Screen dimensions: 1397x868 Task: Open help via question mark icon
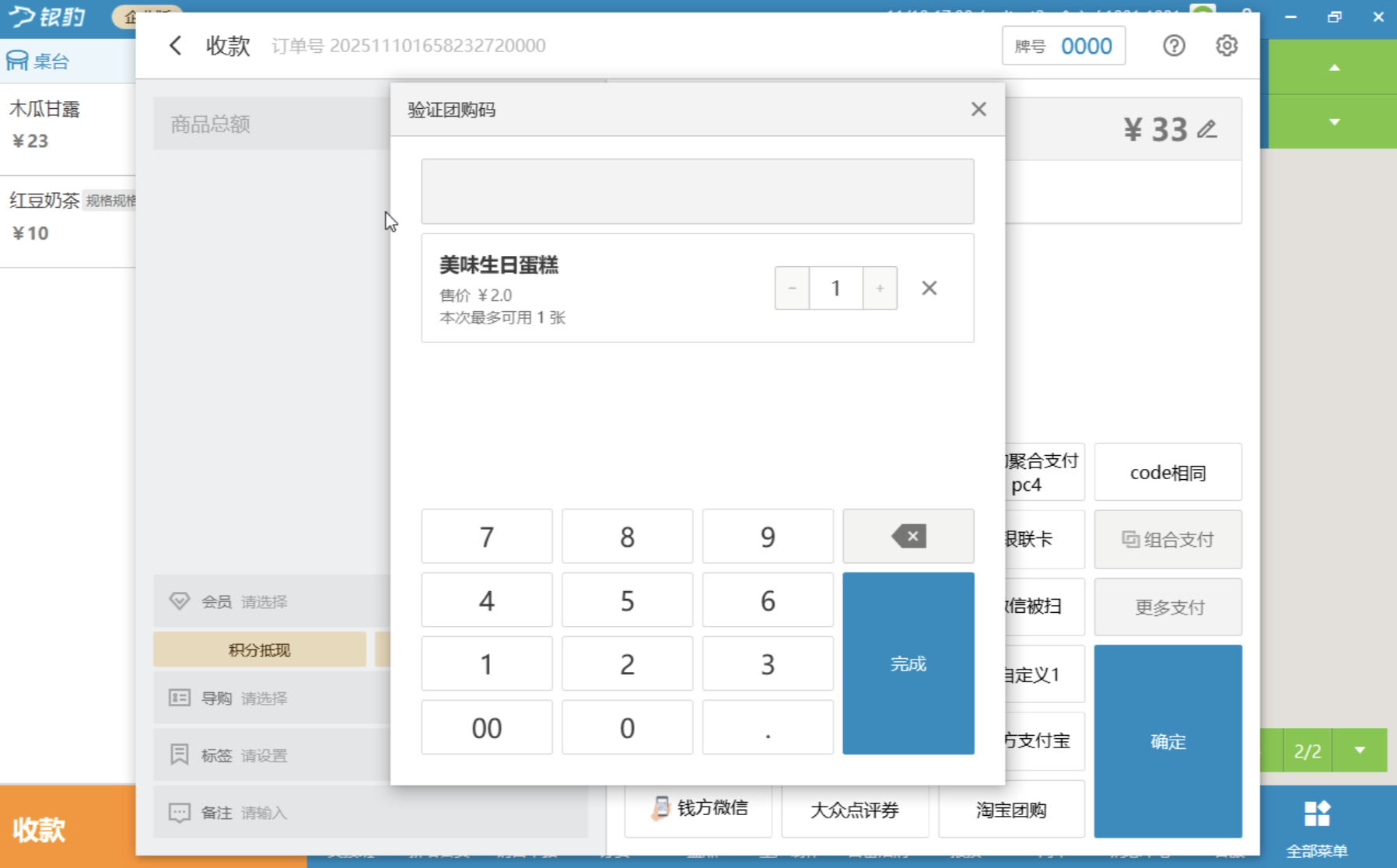point(1174,46)
